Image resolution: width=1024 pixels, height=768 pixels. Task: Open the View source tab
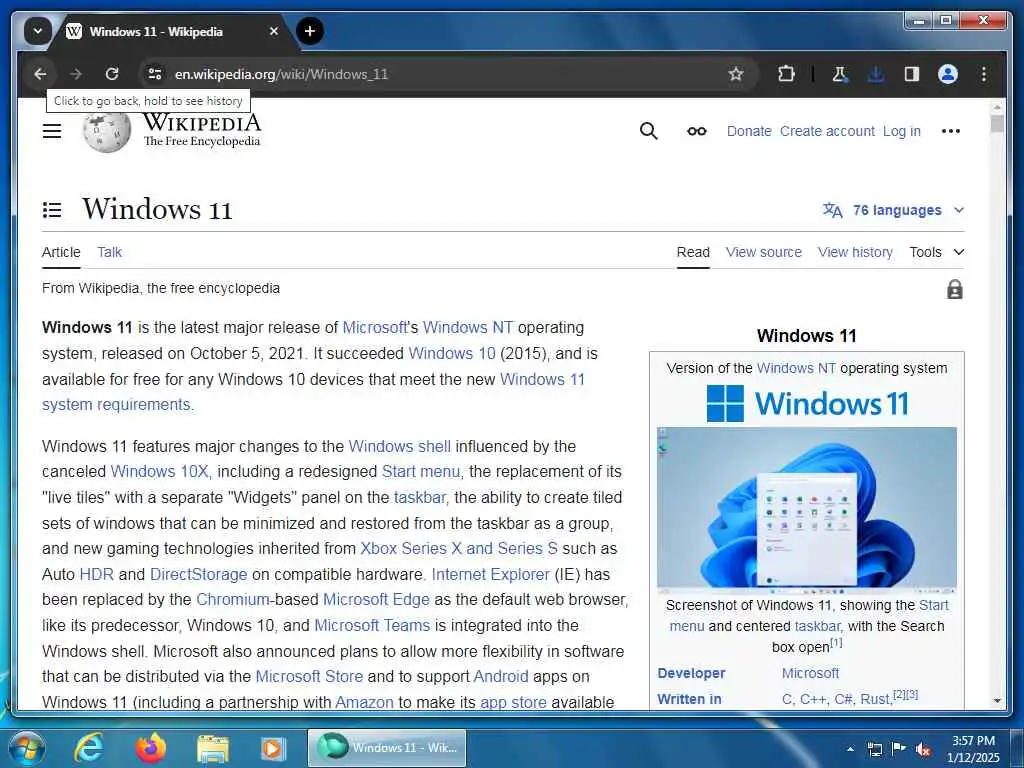point(763,252)
